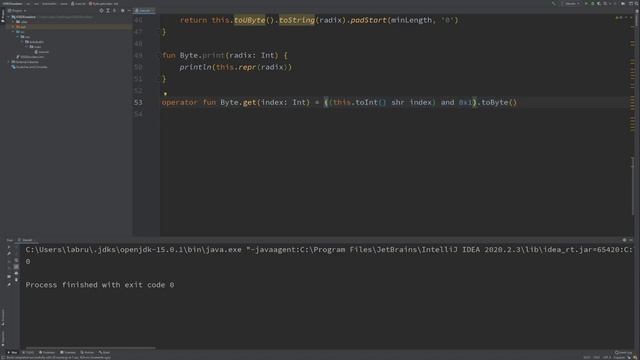The width and height of the screenshot is (640, 360).
Task: Hide the Project tool window
Action: [129, 11]
